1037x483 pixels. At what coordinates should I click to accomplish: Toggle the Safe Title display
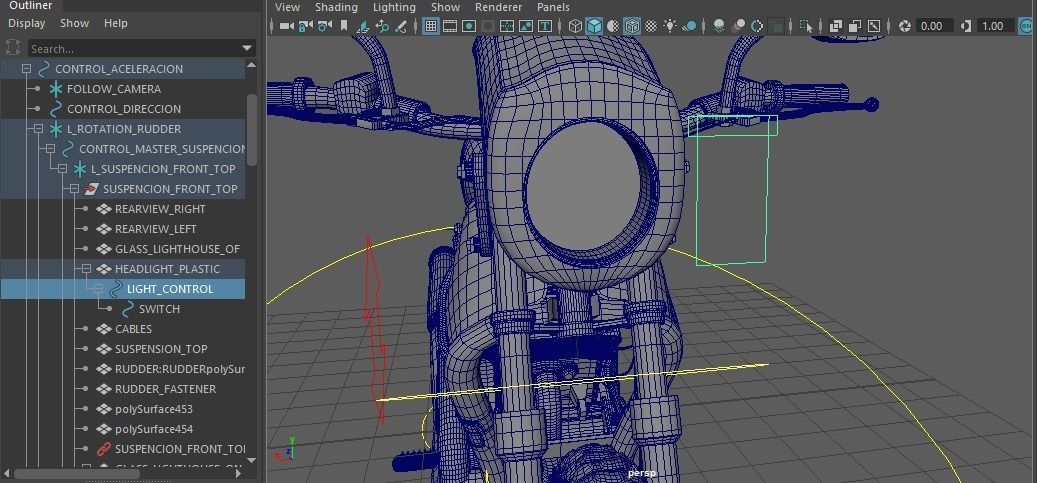coord(545,26)
